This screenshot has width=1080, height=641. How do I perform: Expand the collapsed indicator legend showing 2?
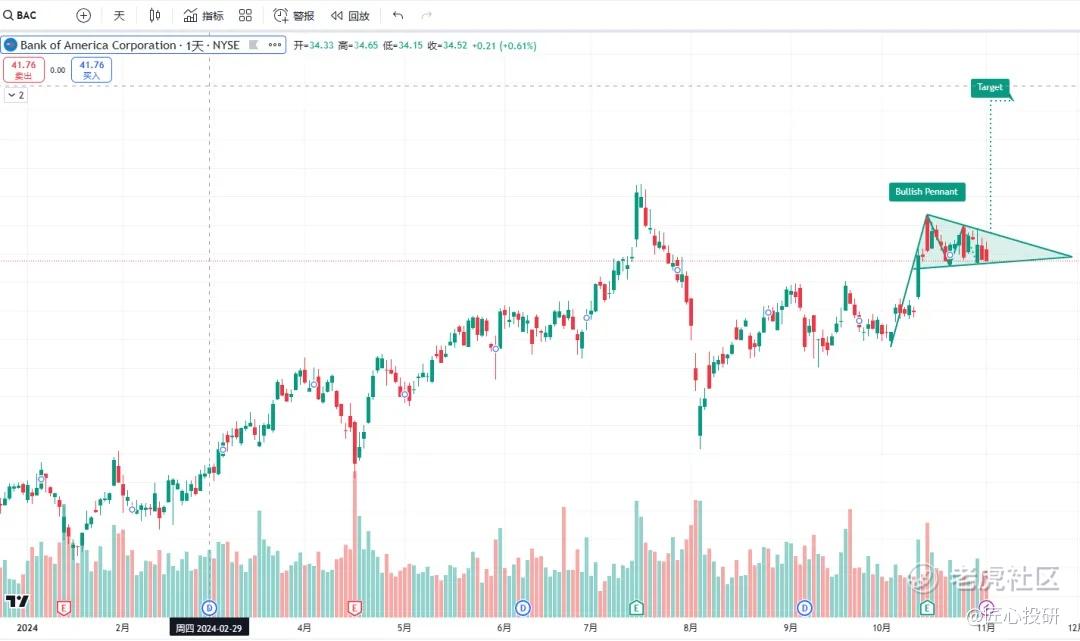[x=15, y=95]
